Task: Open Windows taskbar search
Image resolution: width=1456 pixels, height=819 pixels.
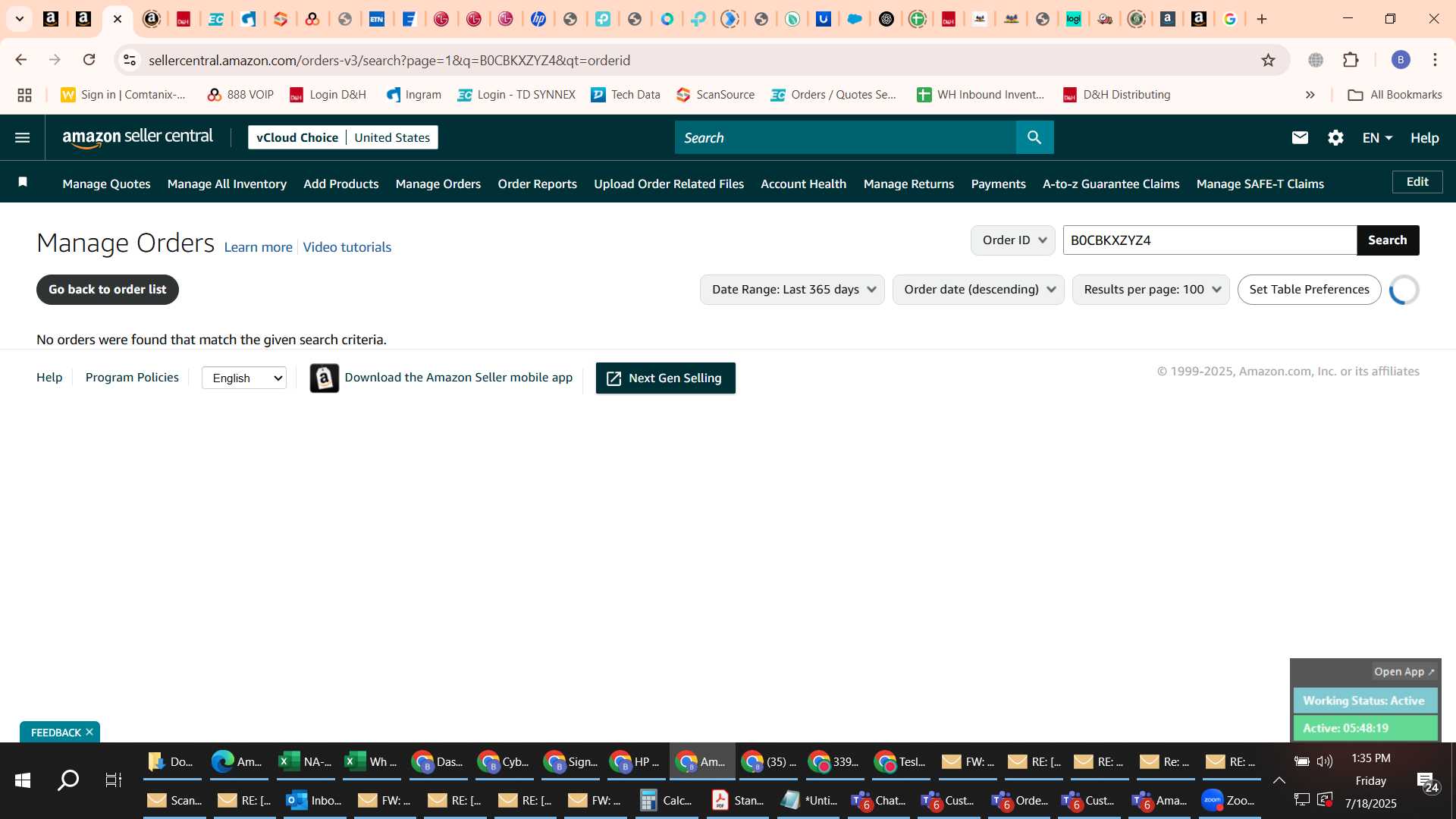Action: (68, 780)
